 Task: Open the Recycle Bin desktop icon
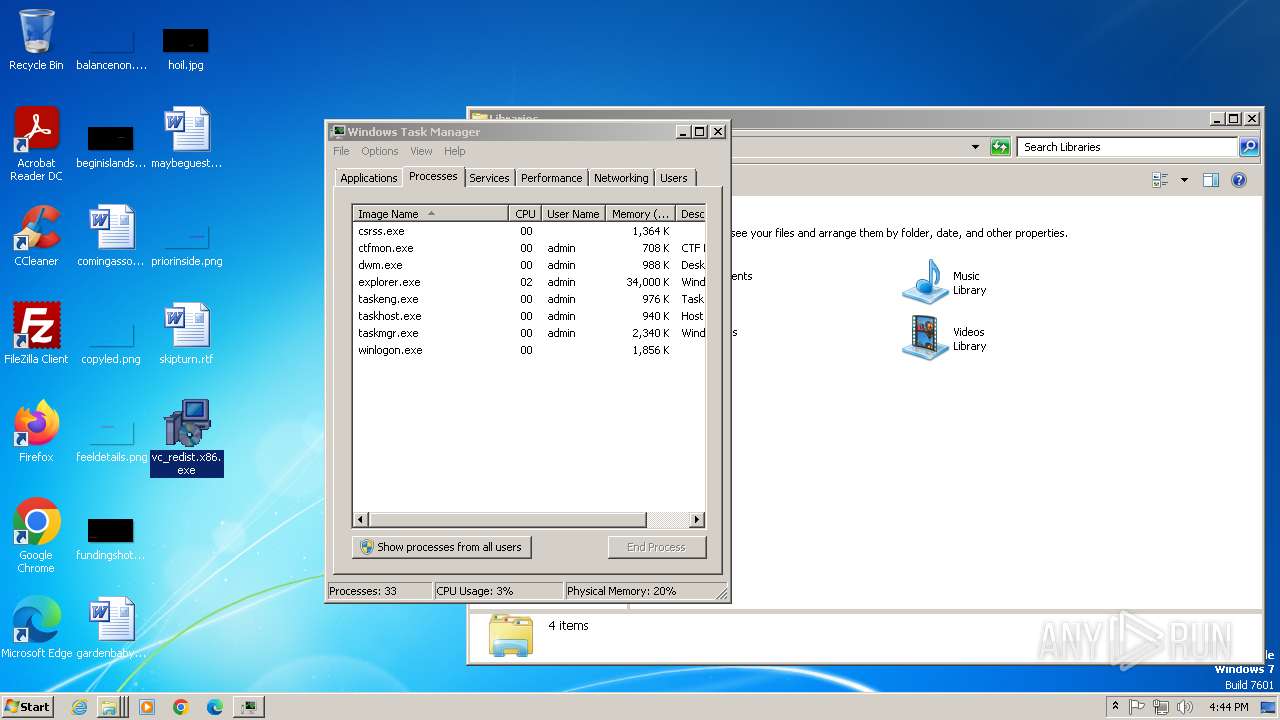click(x=36, y=40)
